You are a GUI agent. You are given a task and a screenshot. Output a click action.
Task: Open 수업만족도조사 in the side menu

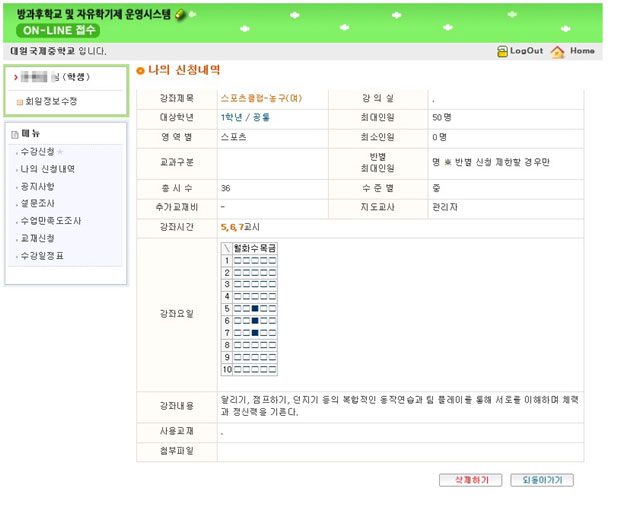50,221
